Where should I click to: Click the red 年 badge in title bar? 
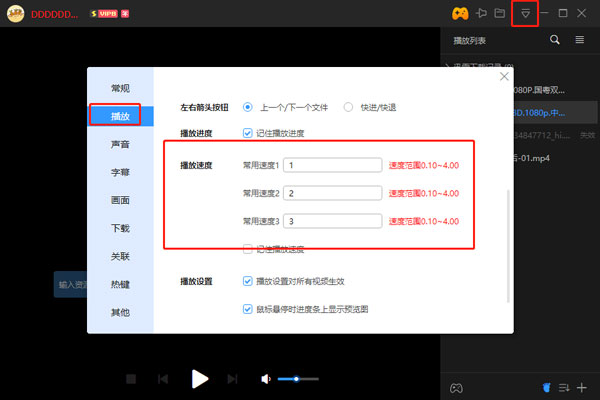125,14
